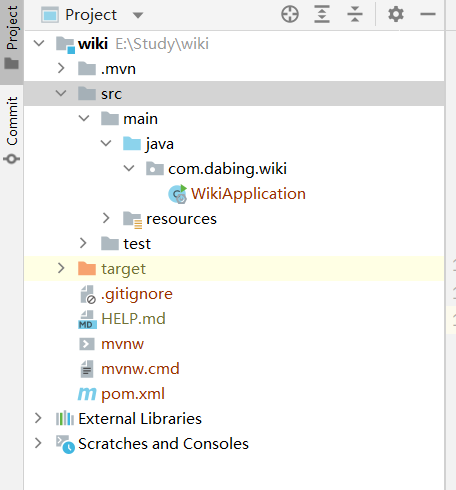456x490 pixels.
Task: Open Project panel settings gear
Action: pyautogui.click(x=396, y=14)
